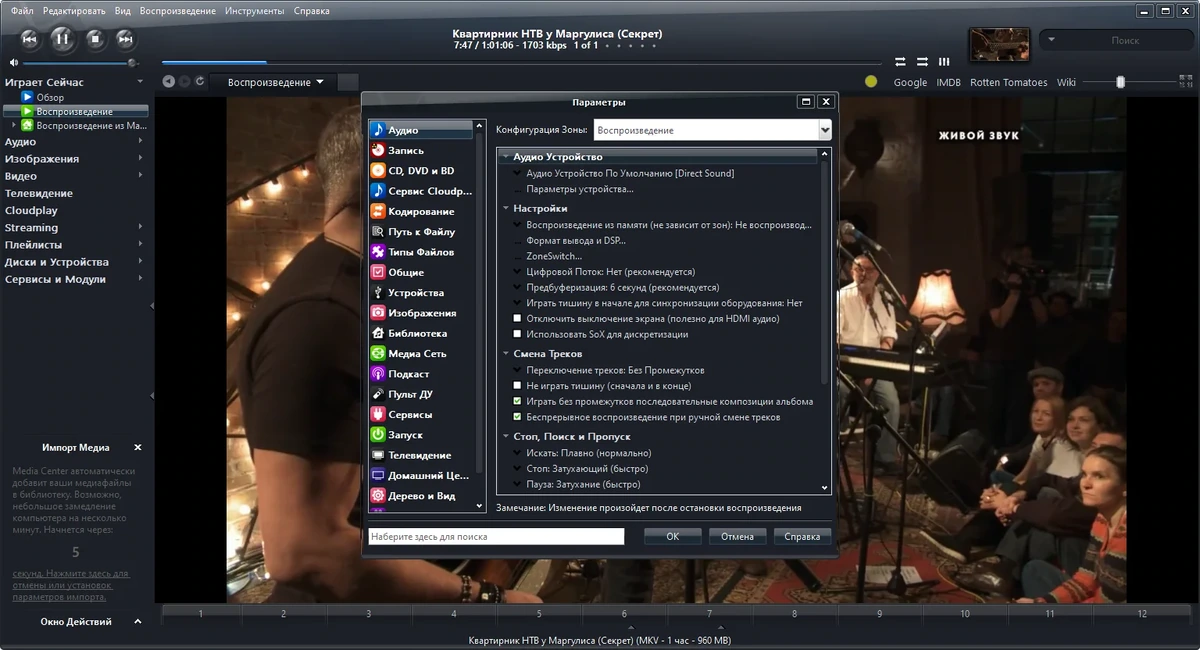This screenshot has height=650, width=1200.
Task: Select Типы Файлов settings category
Action: tap(420, 252)
